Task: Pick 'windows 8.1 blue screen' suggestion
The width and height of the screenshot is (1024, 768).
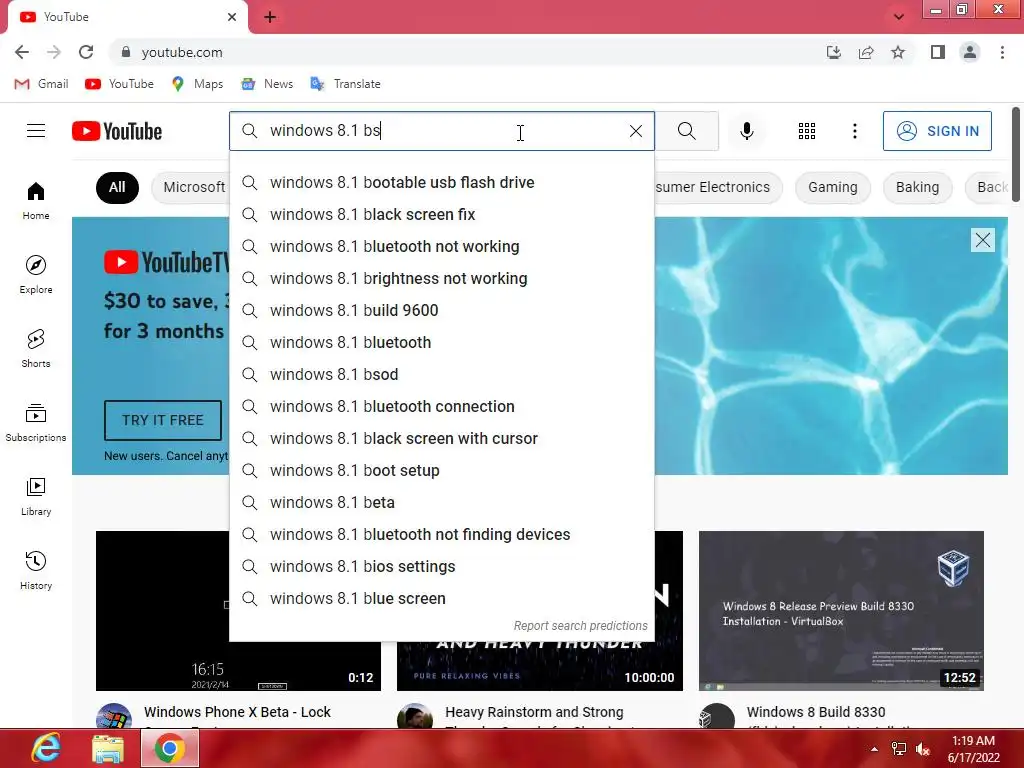Action: click(x=441, y=598)
